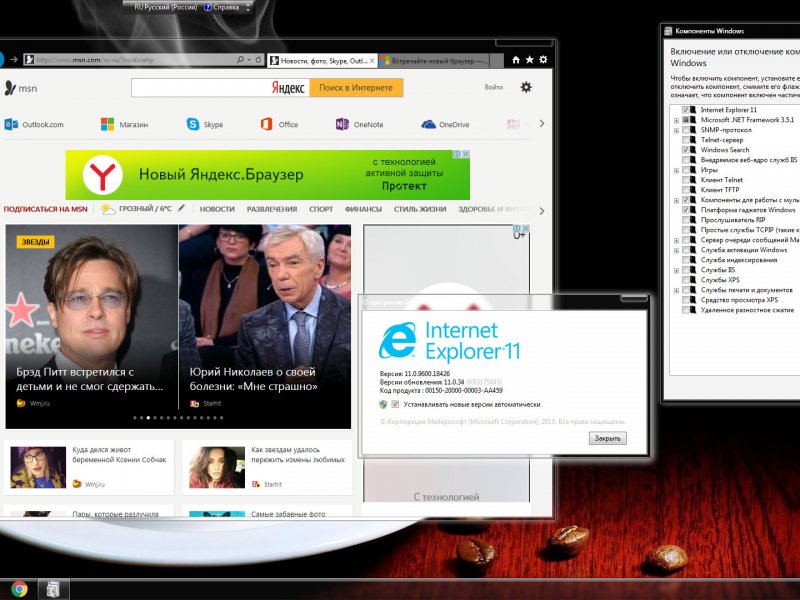Screen dimensions: 800x600
Task: Close the Yandex banner ad icon
Action: 465,154
